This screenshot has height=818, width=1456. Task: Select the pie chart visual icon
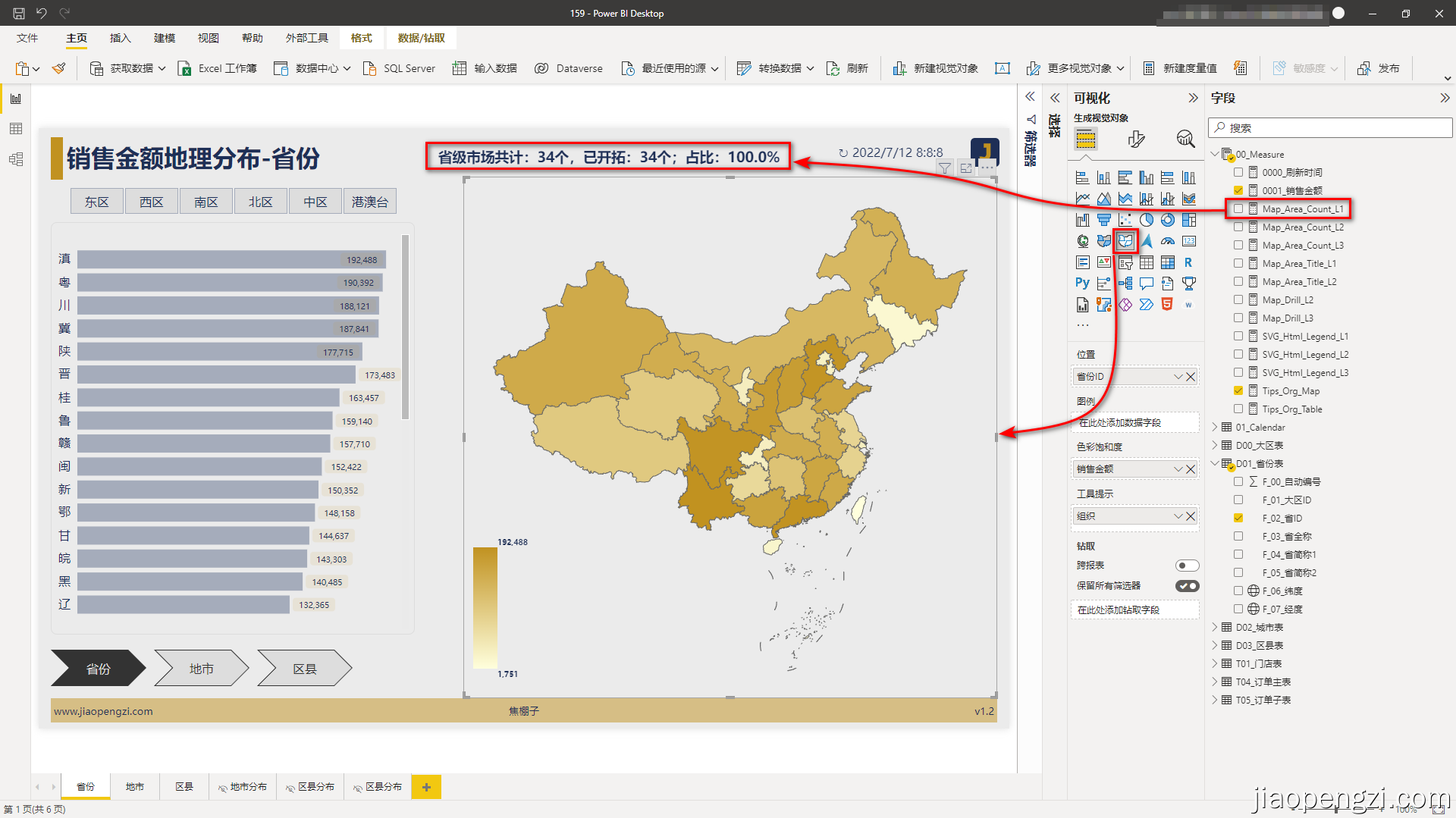[x=1146, y=220]
